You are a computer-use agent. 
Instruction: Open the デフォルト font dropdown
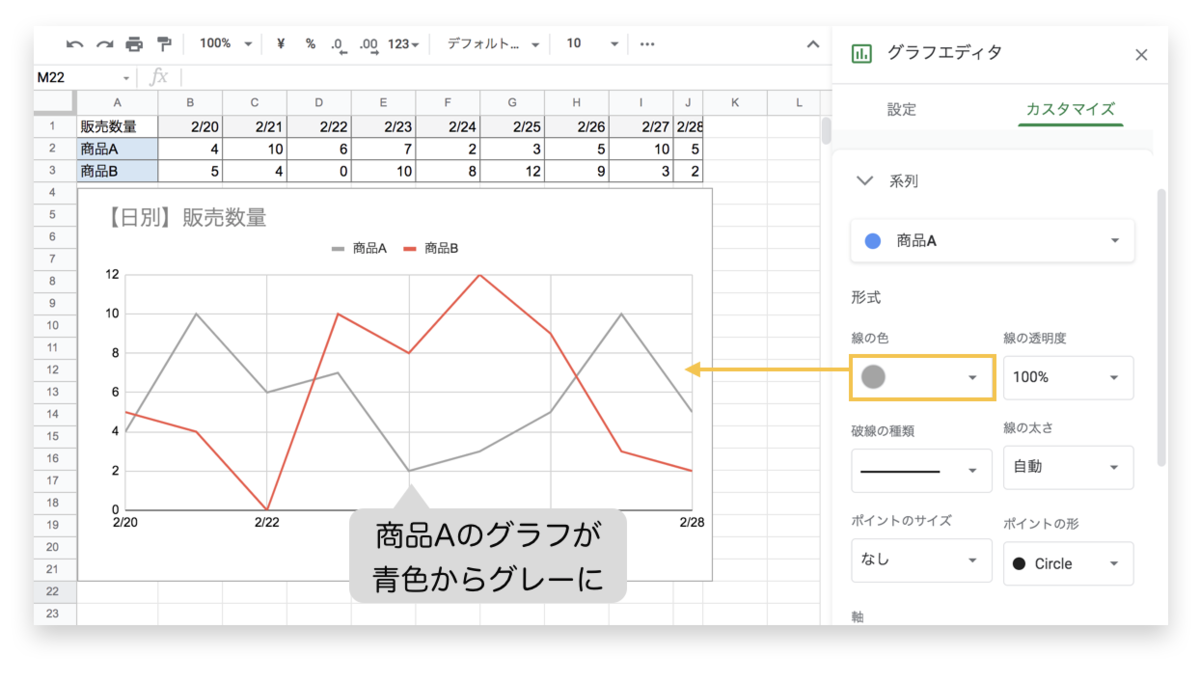coord(493,44)
